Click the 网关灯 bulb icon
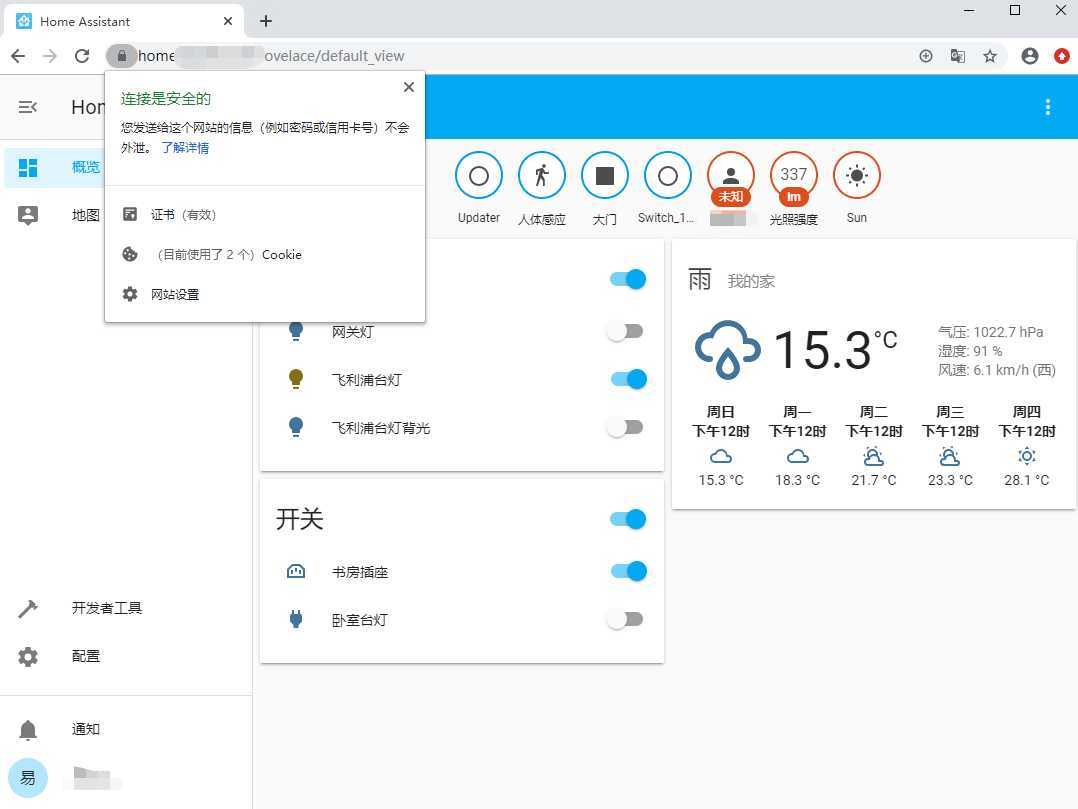The width and height of the screenshot is (1078, 809). 296,331
